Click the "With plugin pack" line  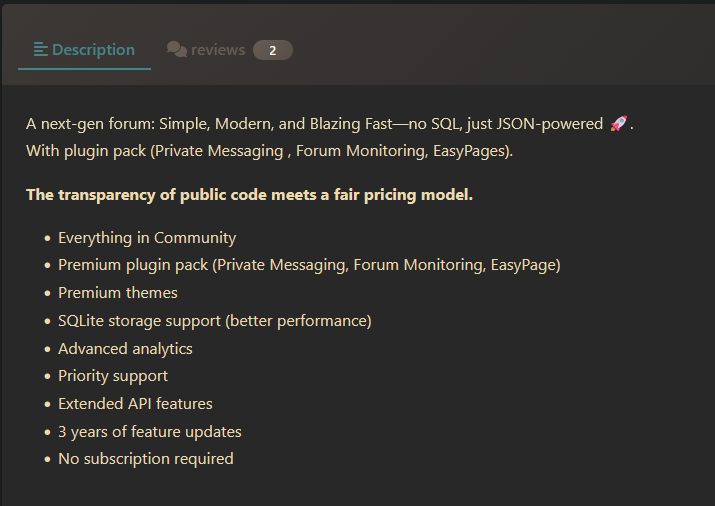click(x=269, y=151)
